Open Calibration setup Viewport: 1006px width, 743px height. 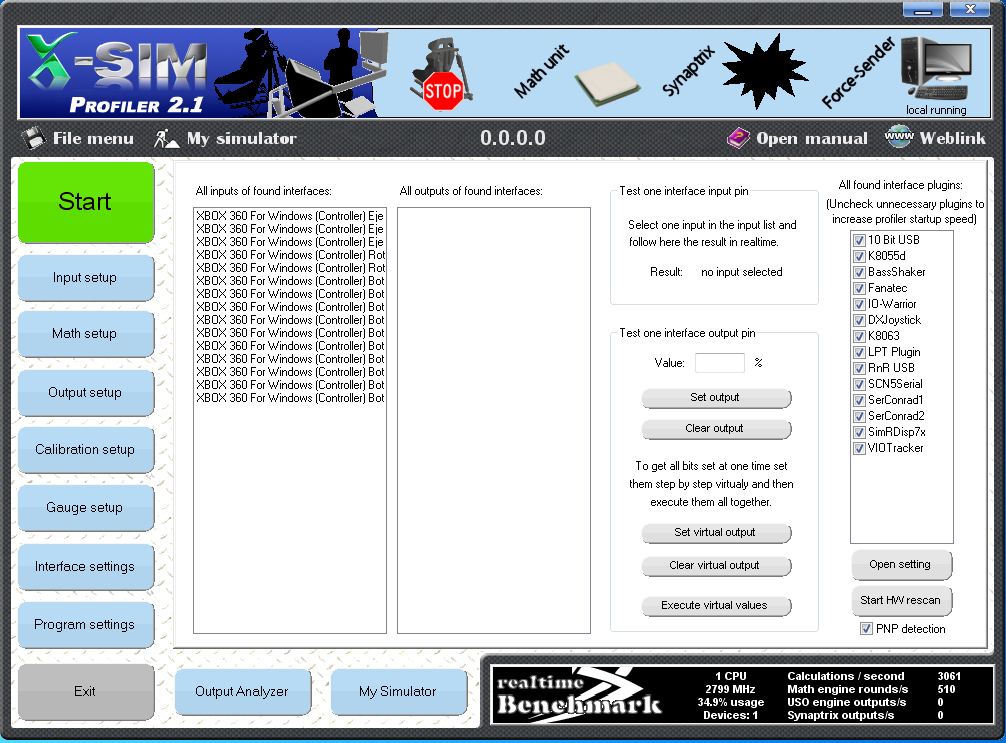point(86,450)
